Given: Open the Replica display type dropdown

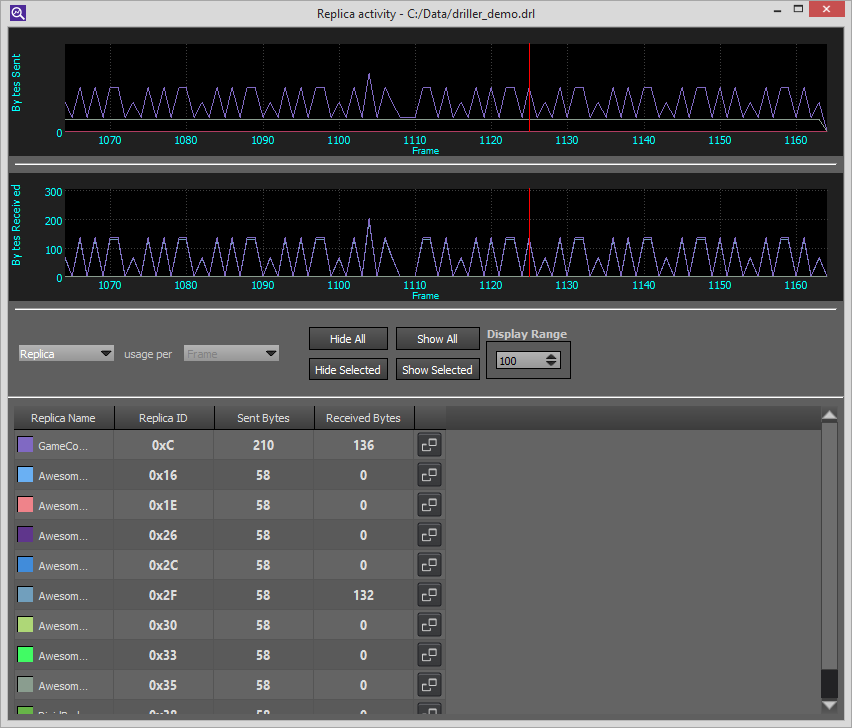Looking at the screenshot, I should [66, 354].
